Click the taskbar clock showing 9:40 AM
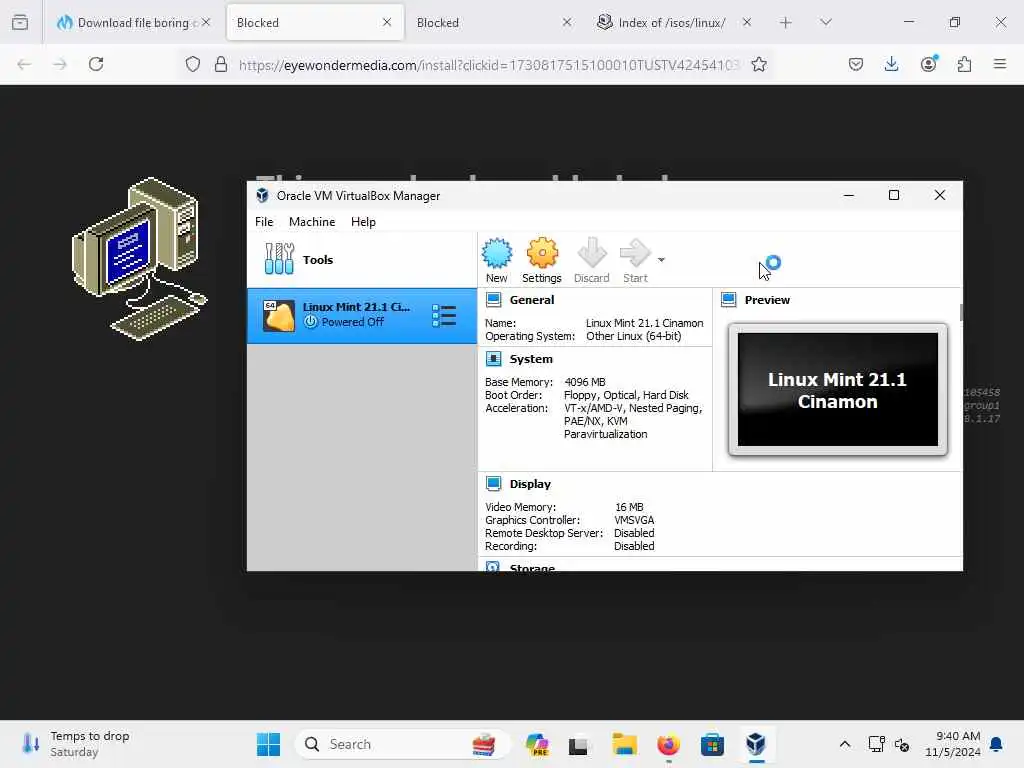Viewport: 1024px width, 768px height. (x=953, y=744)
